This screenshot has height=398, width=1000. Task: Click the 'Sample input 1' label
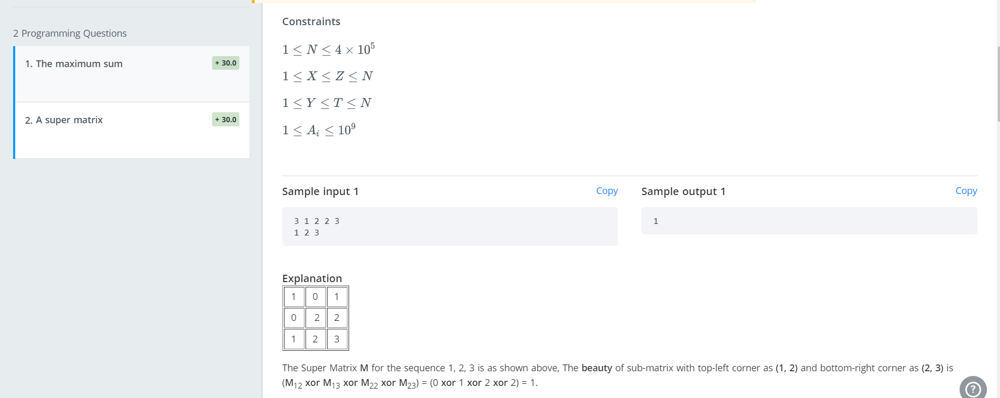[x=320, y=191]
